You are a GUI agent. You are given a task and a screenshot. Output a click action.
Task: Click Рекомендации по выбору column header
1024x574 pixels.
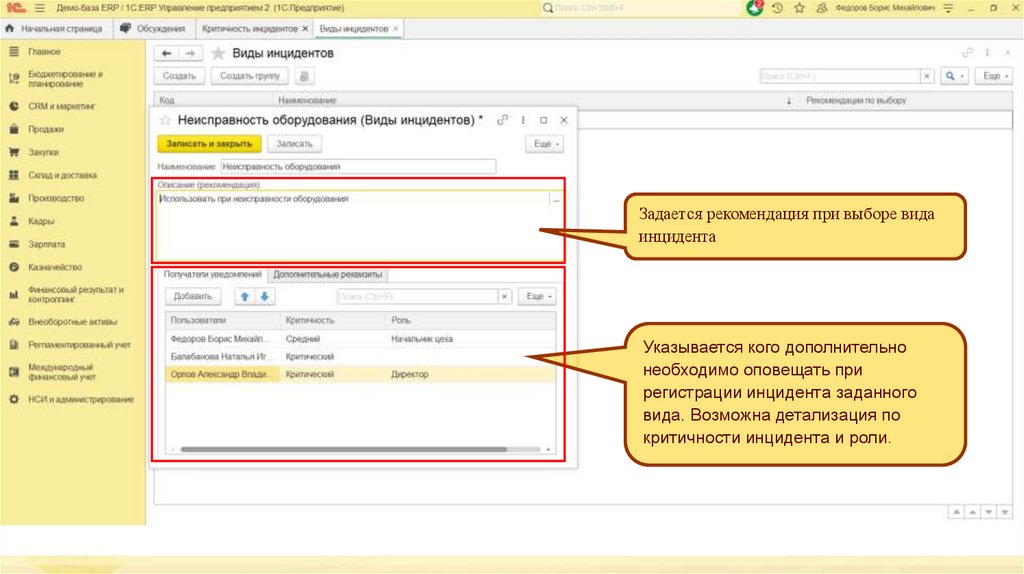tap(856, 101)
